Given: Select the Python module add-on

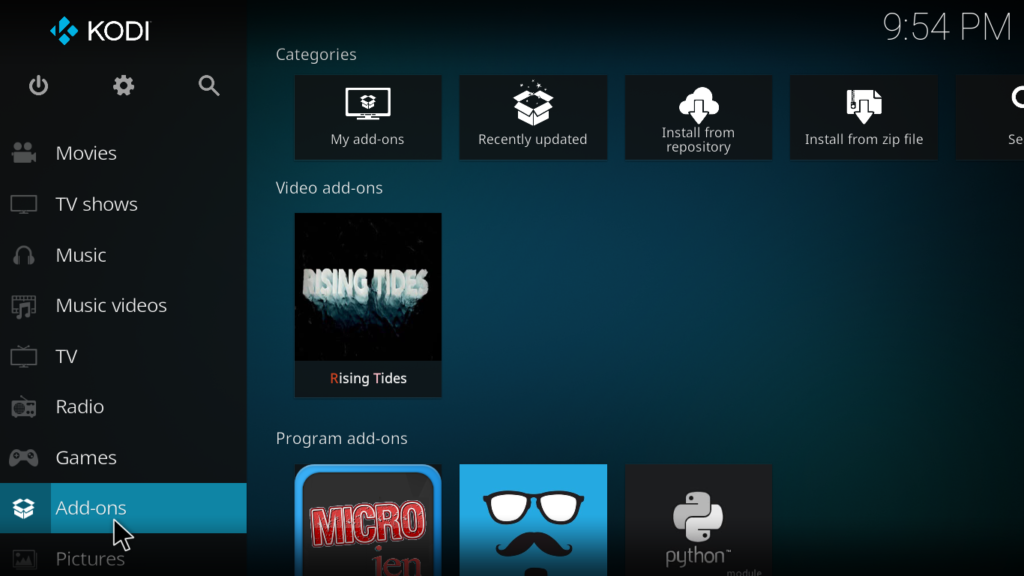Looking at the screenshot, I should point(698,520).
